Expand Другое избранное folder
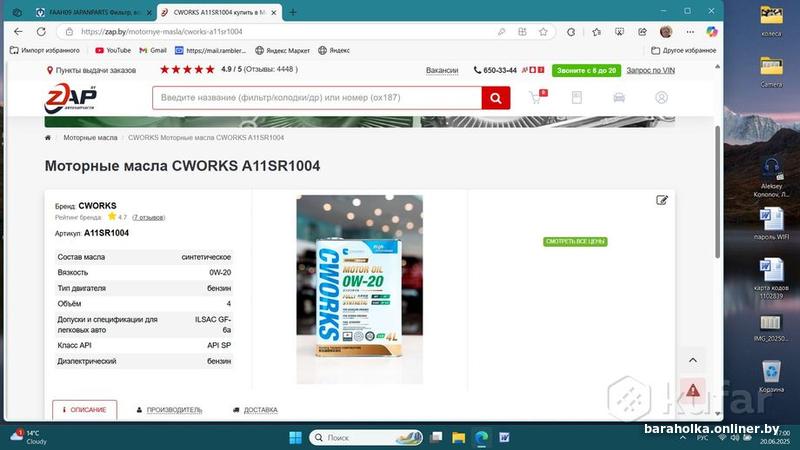The width and height of the screenshot is (800, 450). tap(684, 51)
